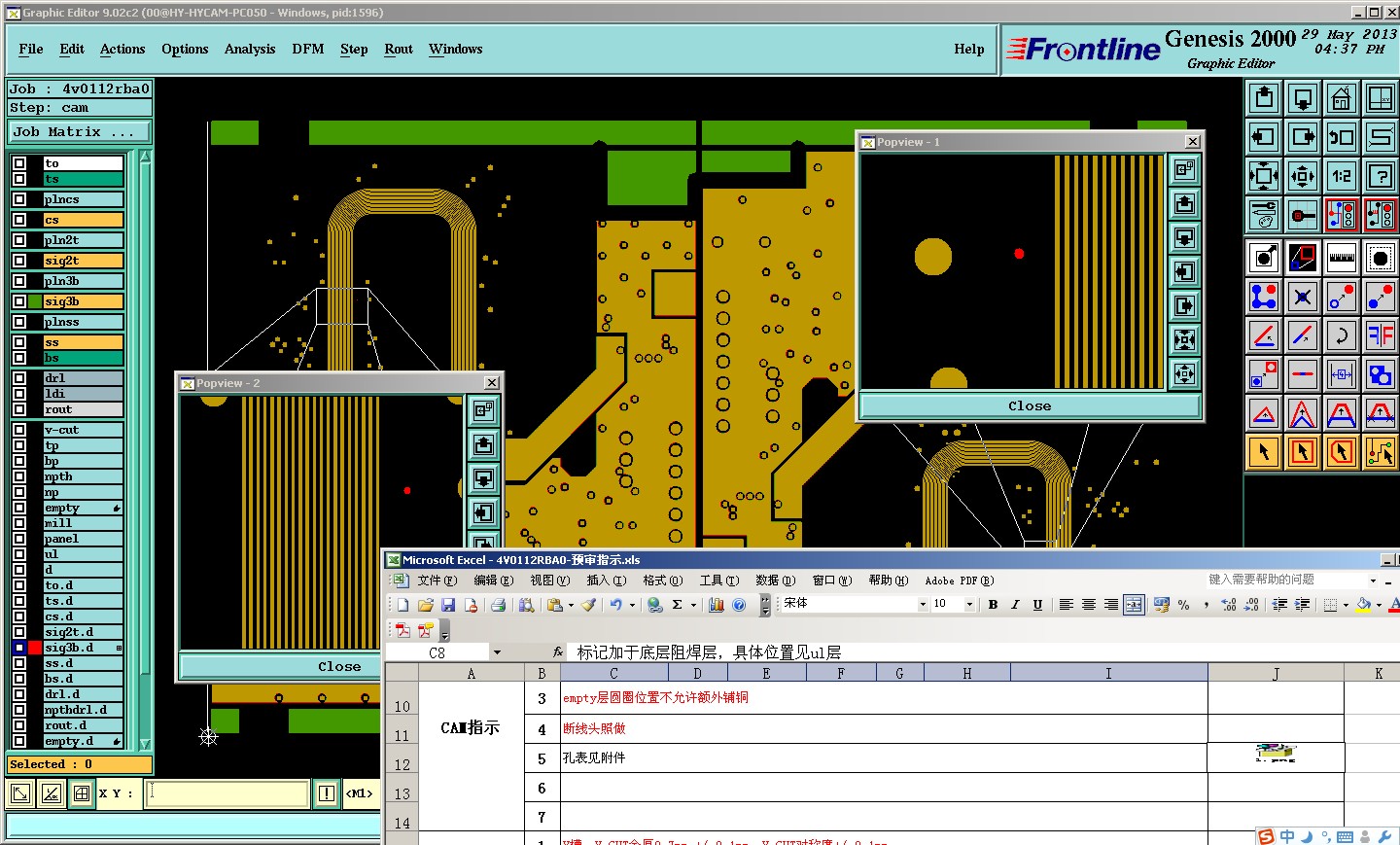Click the top icon in Popview - 2 sidebar
This screenshot has width=1400, height=845.
484,411
